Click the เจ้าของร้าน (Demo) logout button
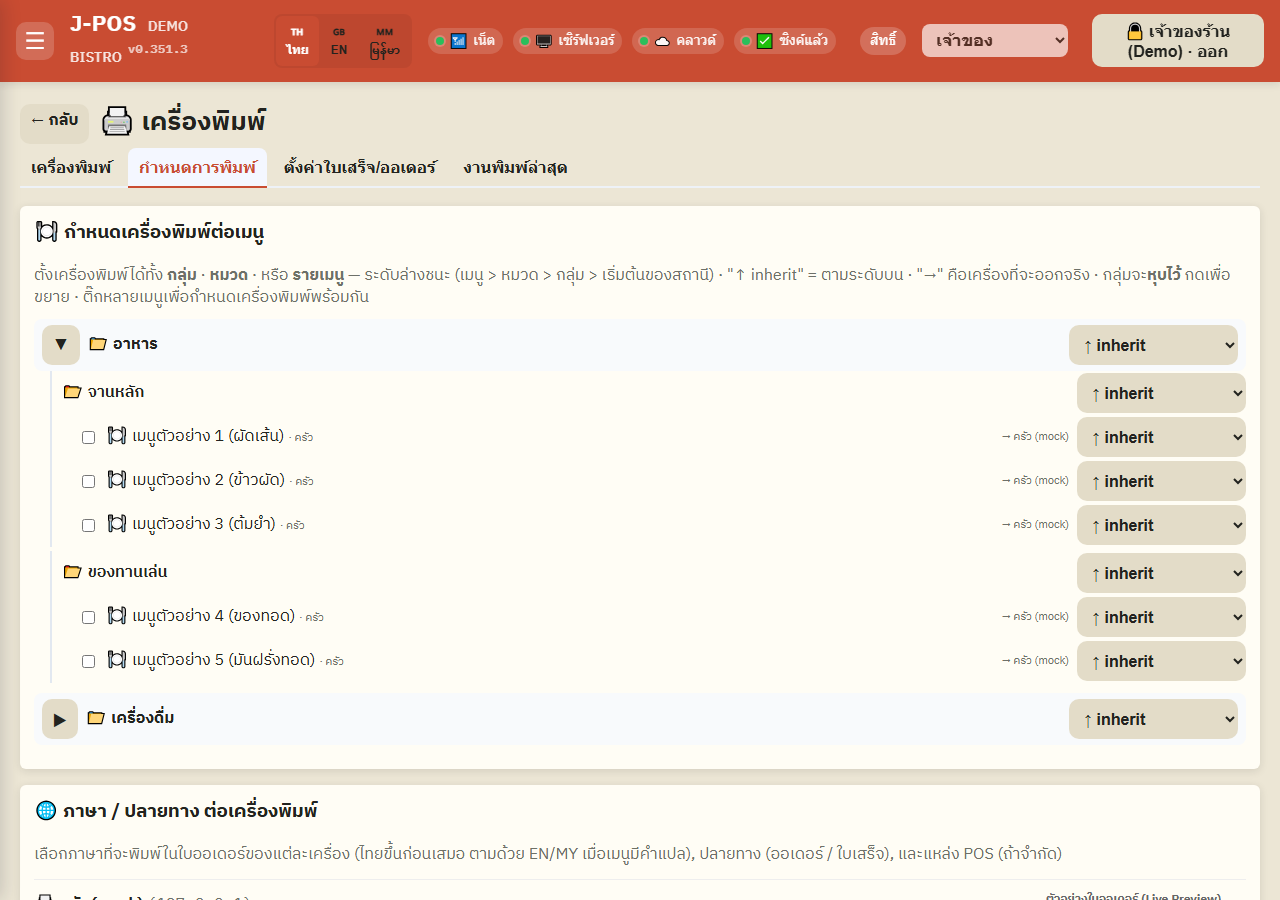 [1178, 41]
